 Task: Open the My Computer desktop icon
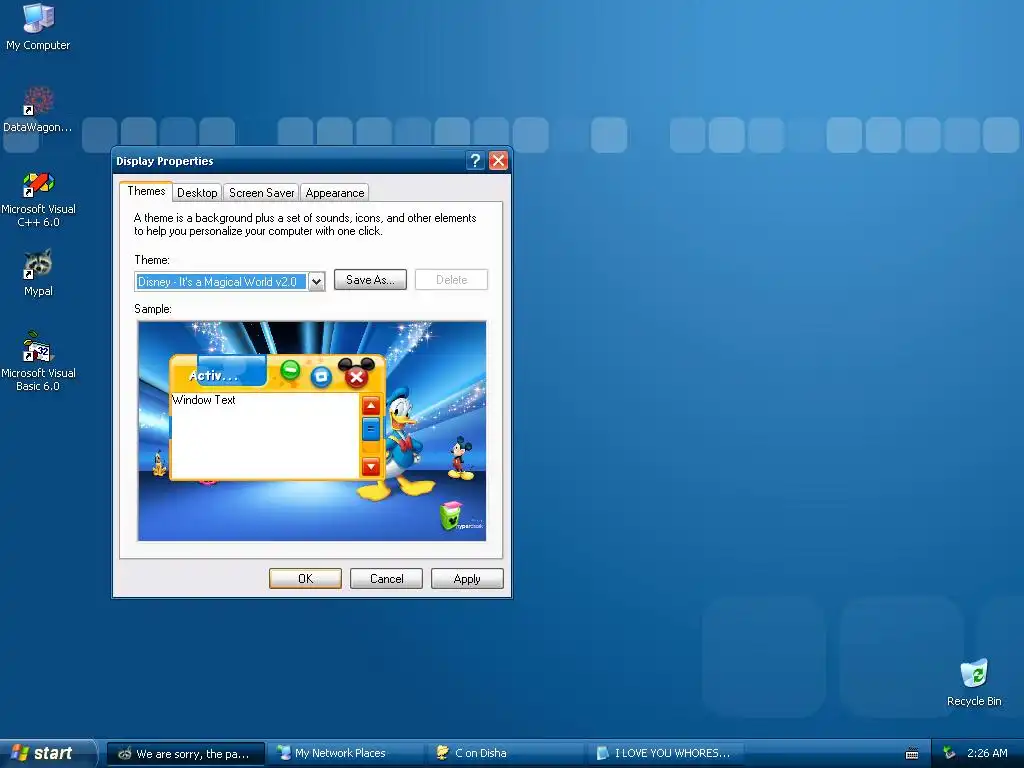point(38,26)
